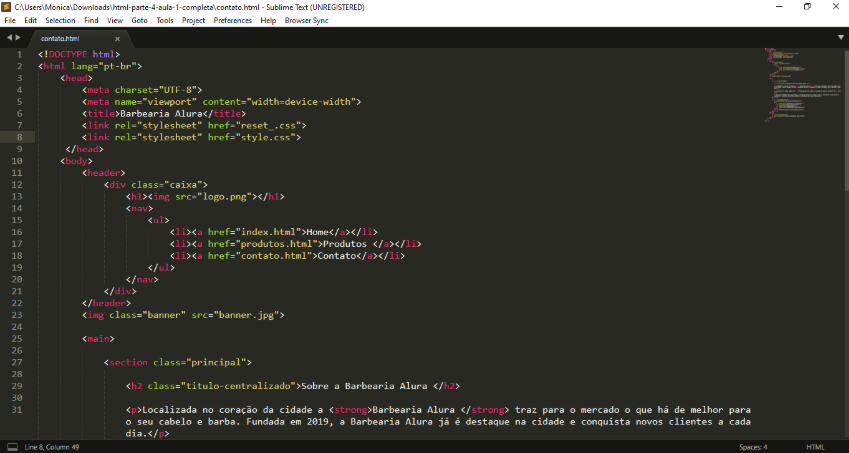This screenshot has height=453, width=849.
Task: Open the Help menu
Action: (268, 21)
